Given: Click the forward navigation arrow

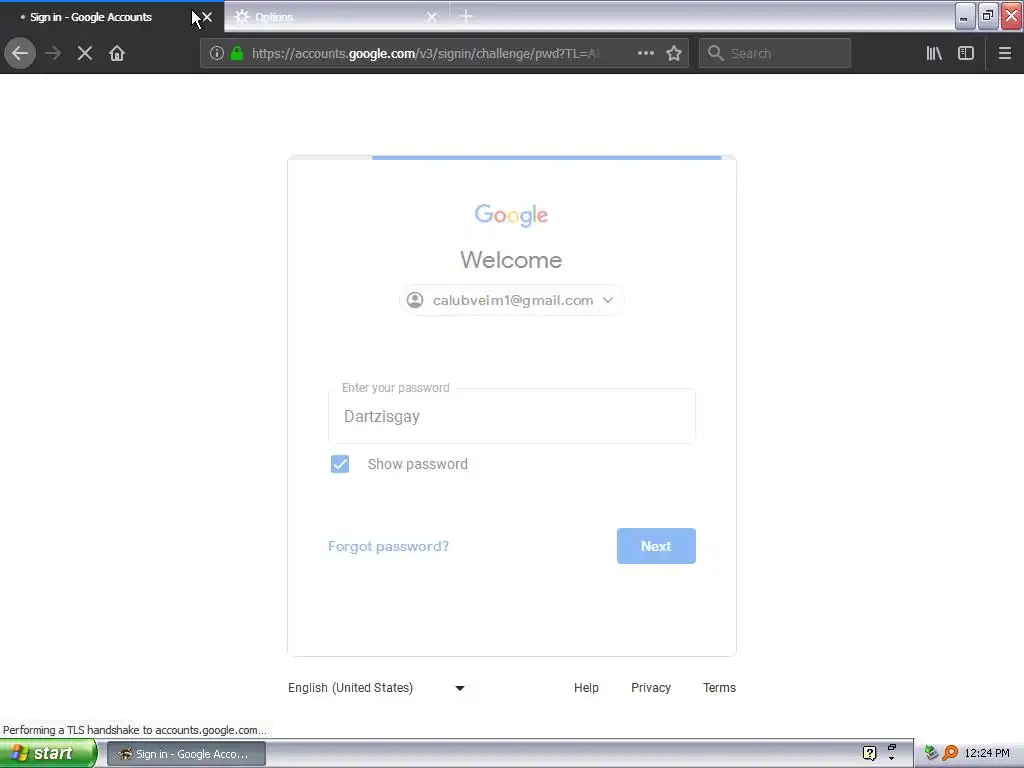Looking at the screenshot, I should [x=53, y=53].
